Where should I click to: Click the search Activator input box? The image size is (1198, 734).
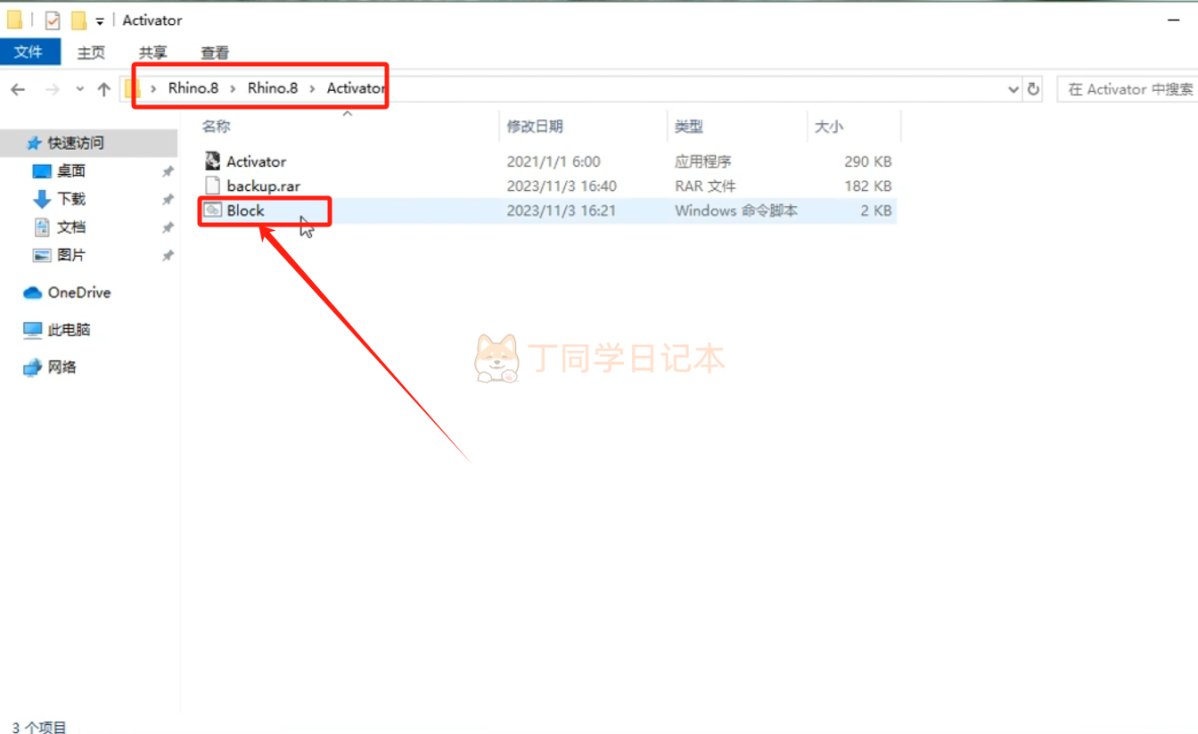(1128, 89)
